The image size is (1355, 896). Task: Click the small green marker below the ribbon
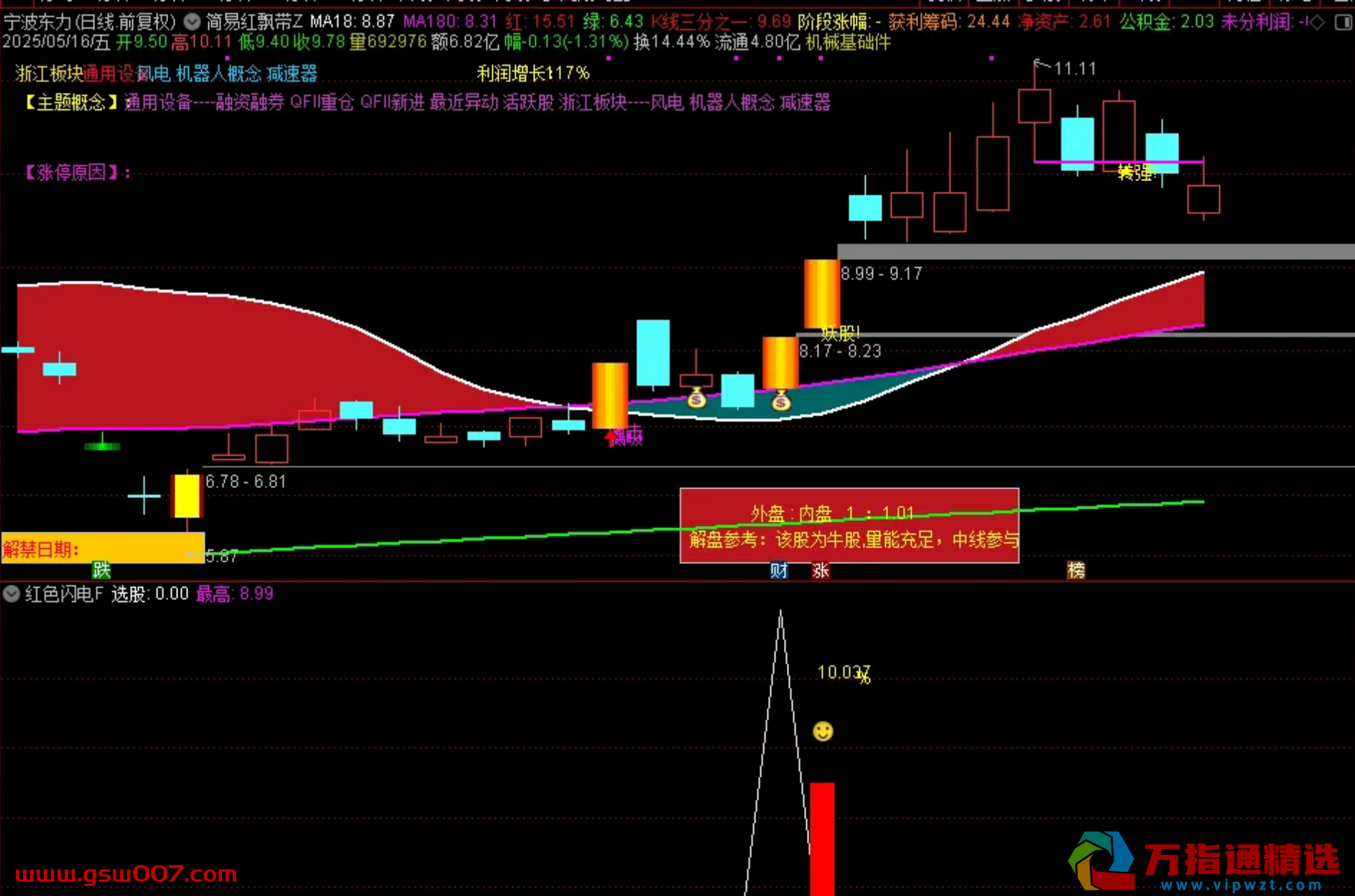point(102,446)
